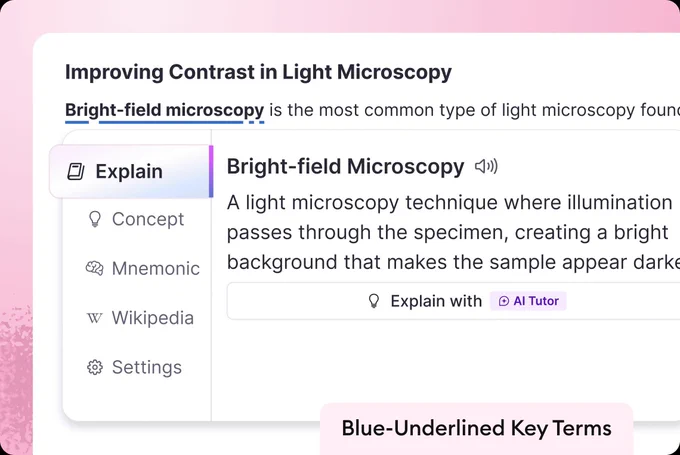This screenshot has width=680, height=455.
Task: Click the Improving Contrast in Light Microscopy heading
Action: pos(258,72)
